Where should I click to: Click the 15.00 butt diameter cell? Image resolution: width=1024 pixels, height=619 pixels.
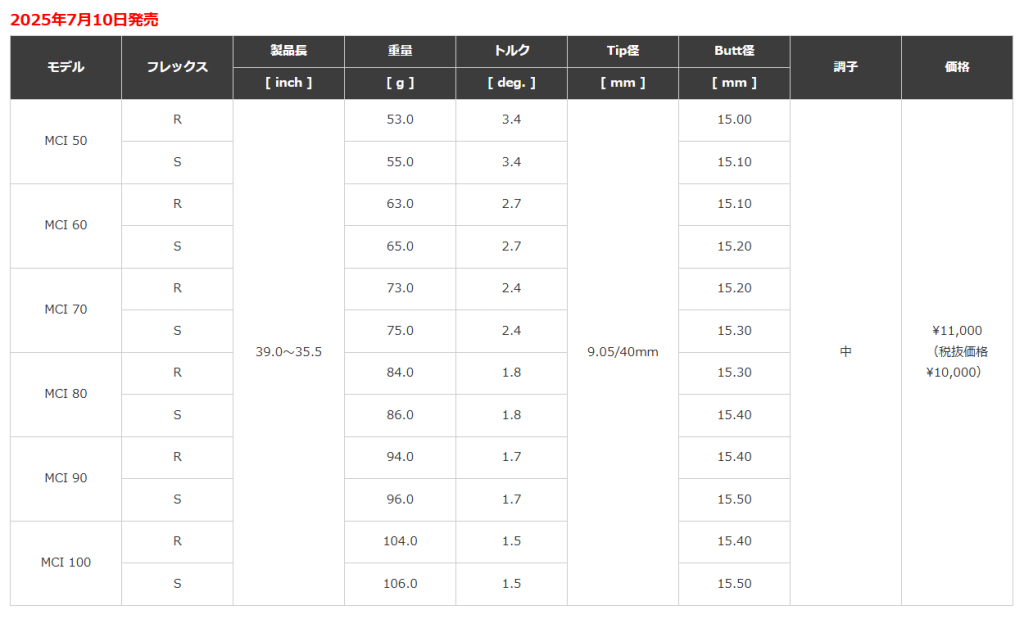pyautogui.click(x=734, y=120)
